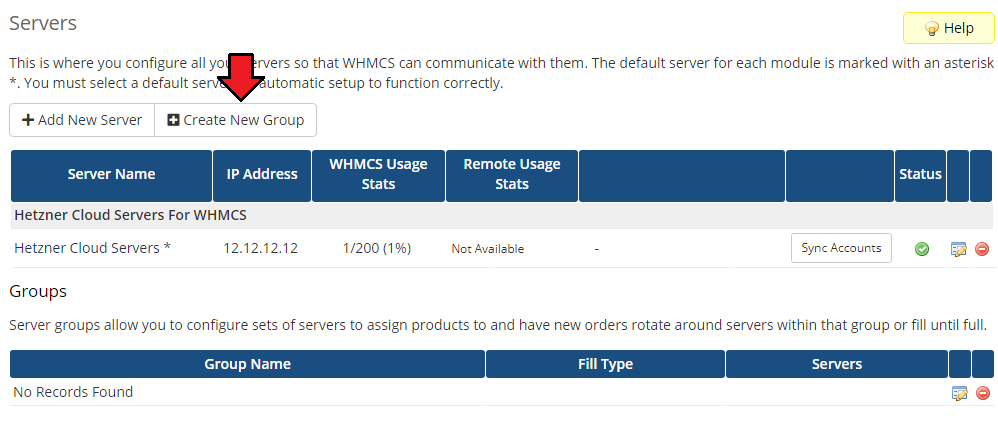Click the Add New Server button

[82, 120]
